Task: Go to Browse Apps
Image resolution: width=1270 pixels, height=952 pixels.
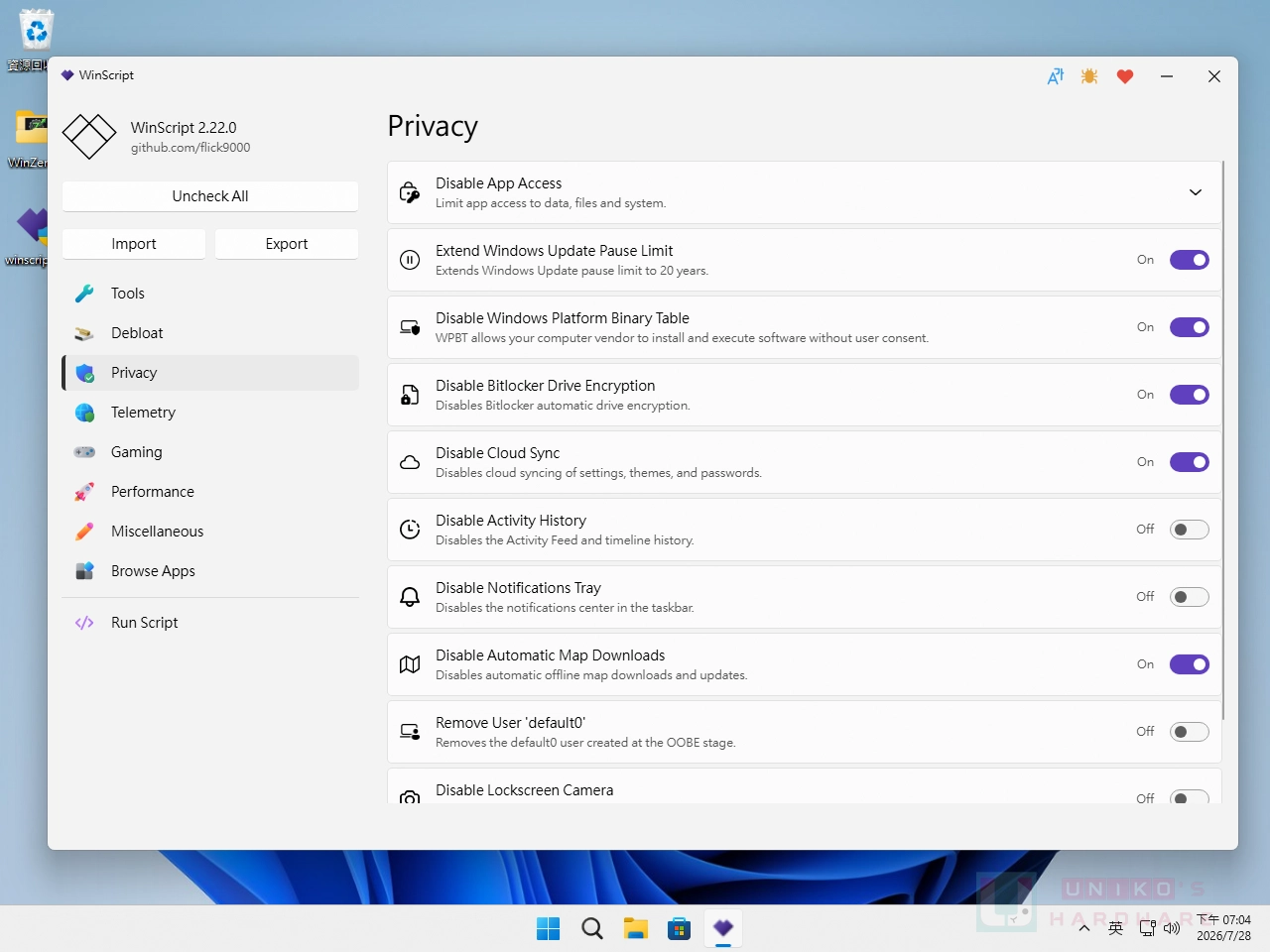Action: (210, 571)
